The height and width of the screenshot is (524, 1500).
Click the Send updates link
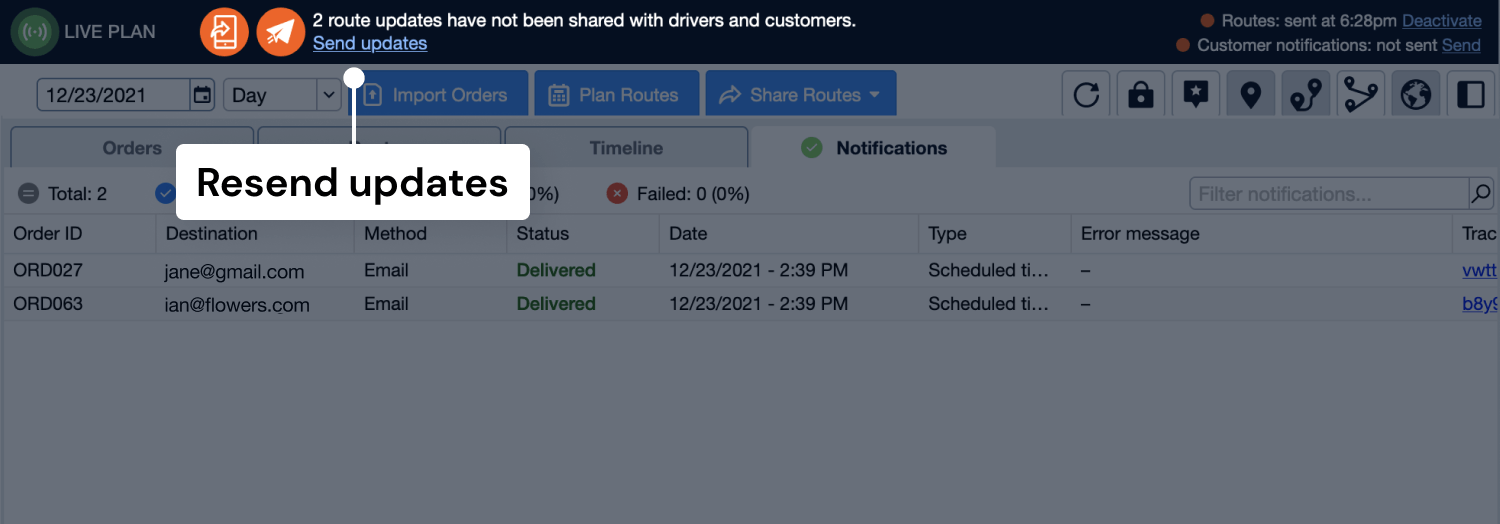coord(370,43)
